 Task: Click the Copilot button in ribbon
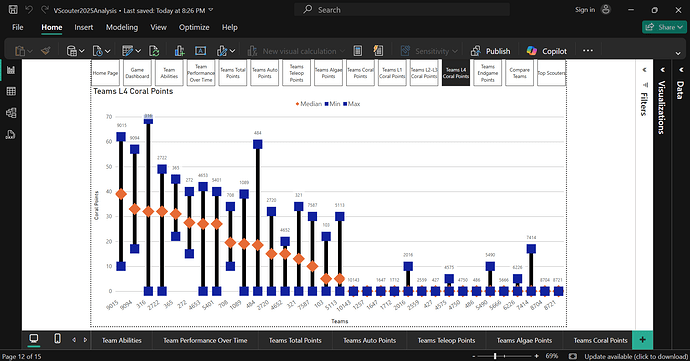click(x=547, y=51)
